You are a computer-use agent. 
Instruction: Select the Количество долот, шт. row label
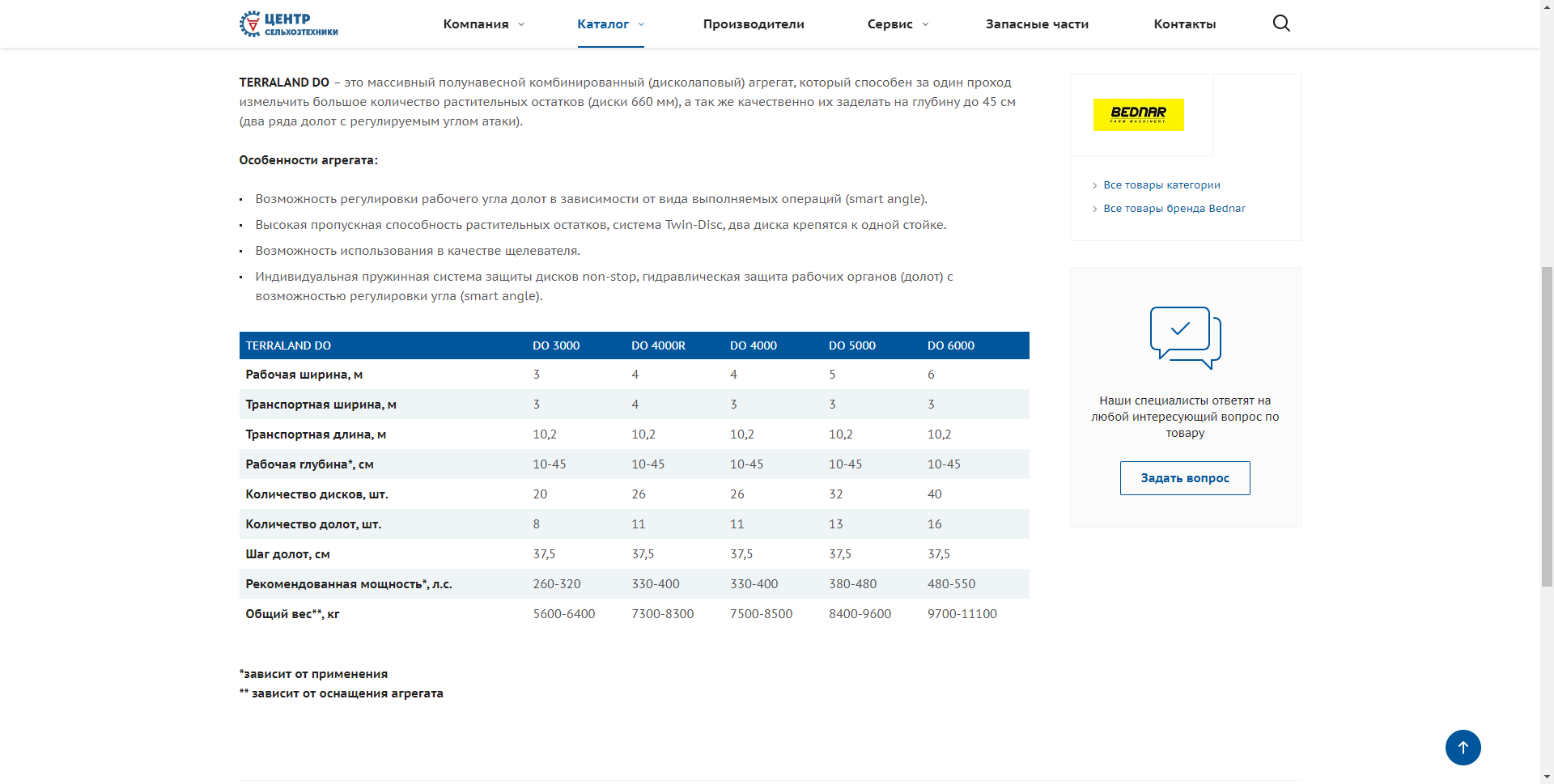coord(313,524)
